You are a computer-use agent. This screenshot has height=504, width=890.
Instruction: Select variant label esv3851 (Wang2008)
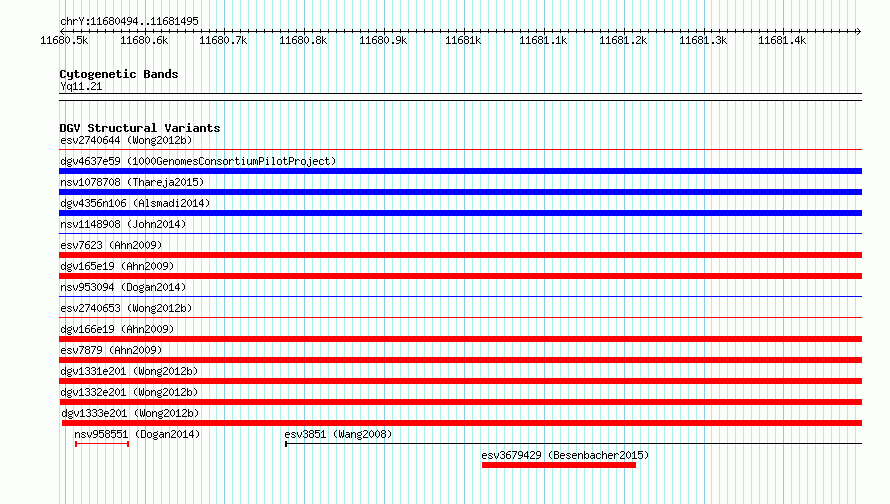coord(338,434)
